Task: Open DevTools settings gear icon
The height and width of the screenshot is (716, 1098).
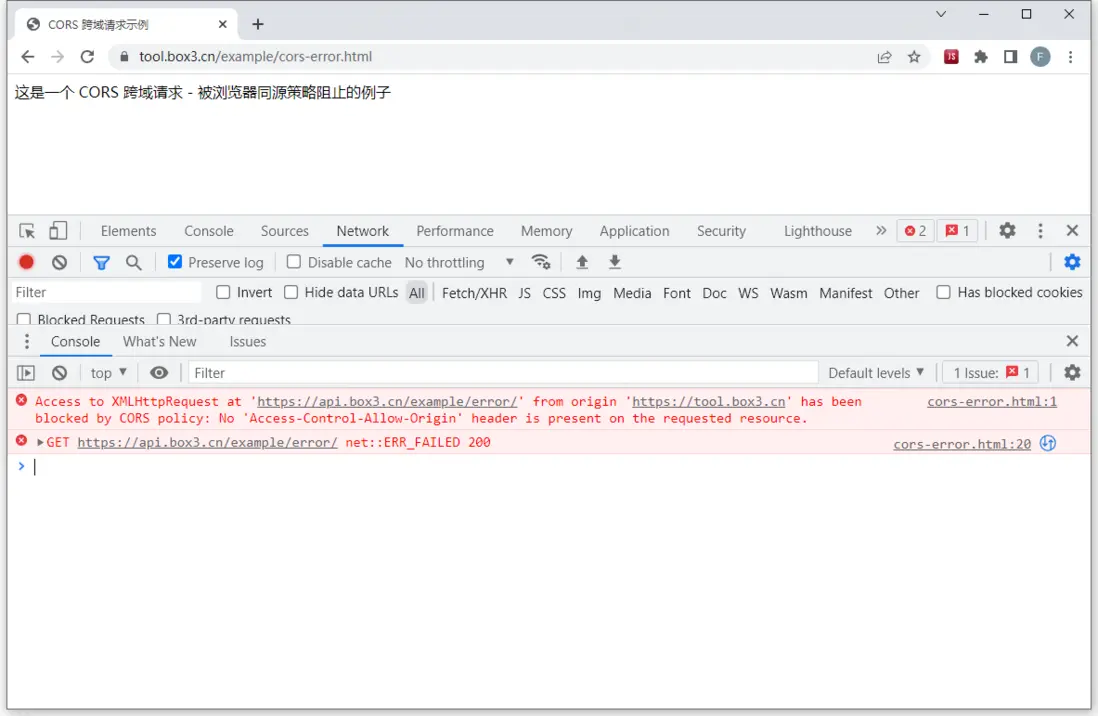Action: pos(1007,230)
